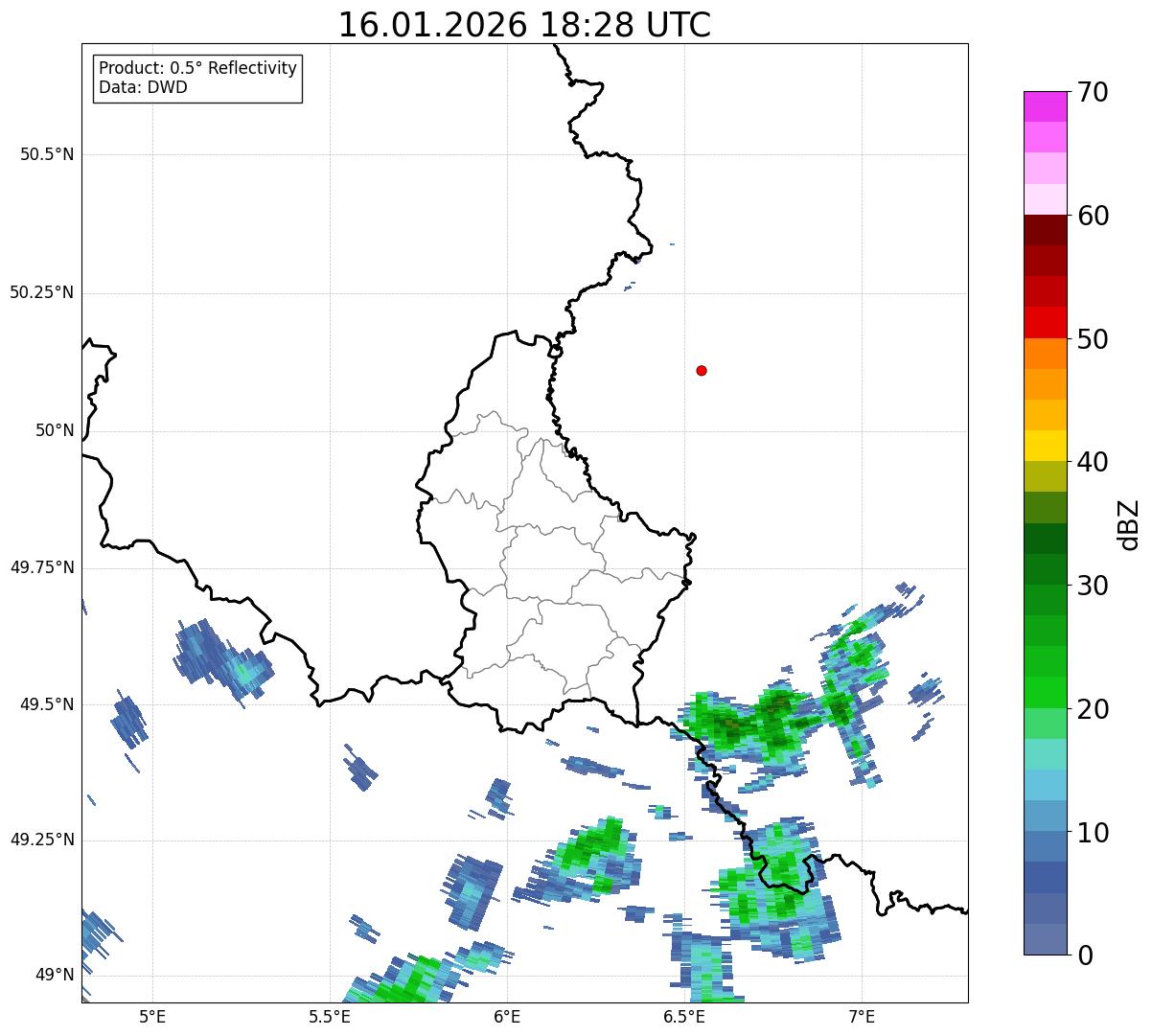The image size is (1152, 1036).
Task: Click the '49.5°N' latitude label
Action: pos(47,704)
